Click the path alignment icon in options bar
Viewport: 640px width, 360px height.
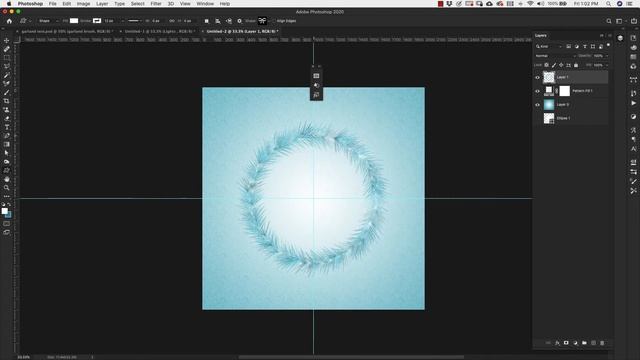pyautogui.click(x=218, y=21)
